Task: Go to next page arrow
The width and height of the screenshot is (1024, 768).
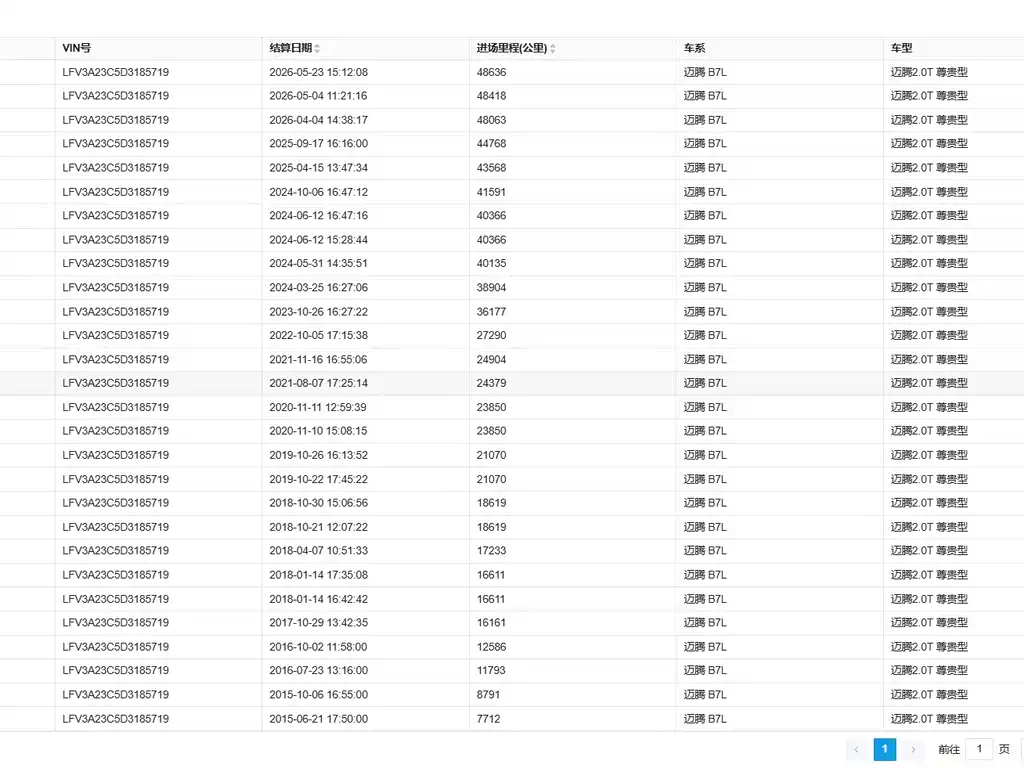Action: 913,749
